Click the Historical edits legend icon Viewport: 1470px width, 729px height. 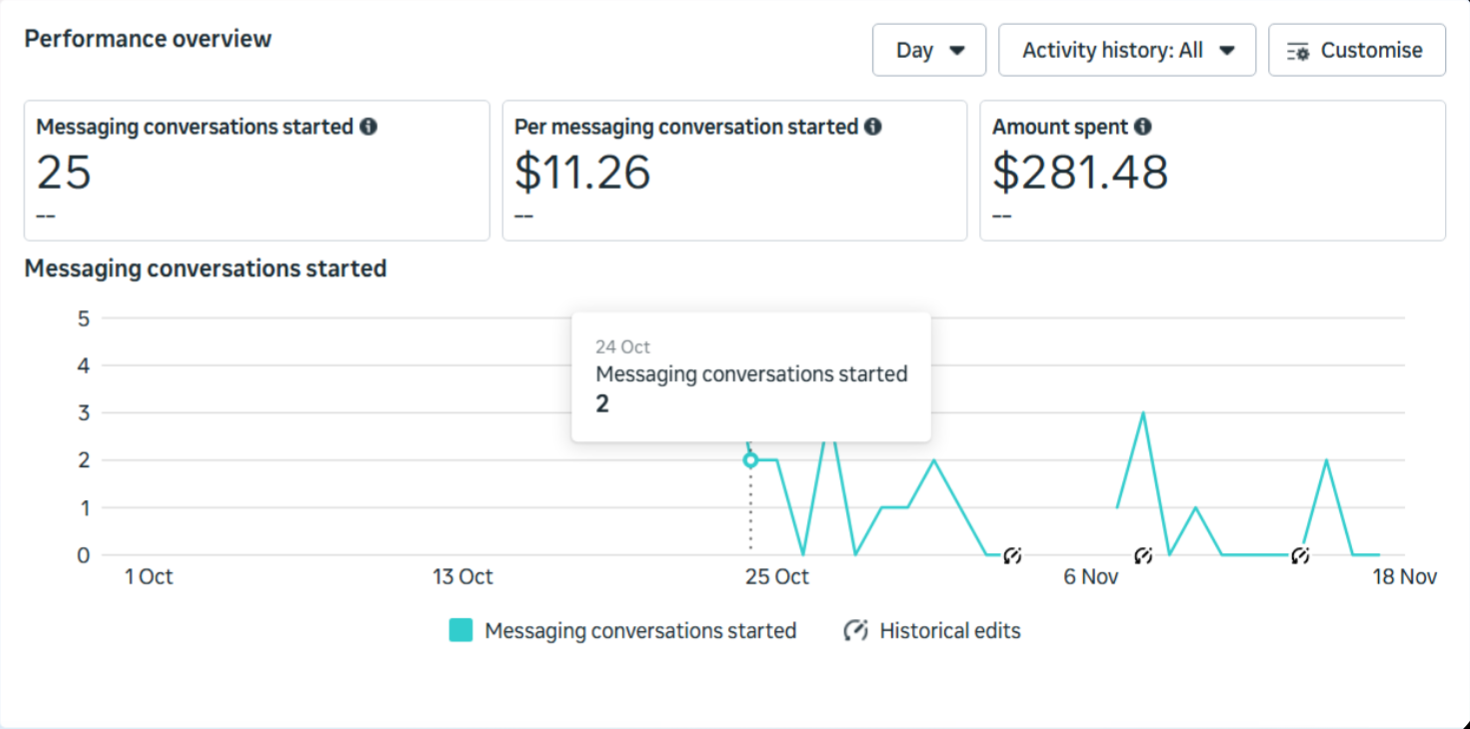pos(855,631)
